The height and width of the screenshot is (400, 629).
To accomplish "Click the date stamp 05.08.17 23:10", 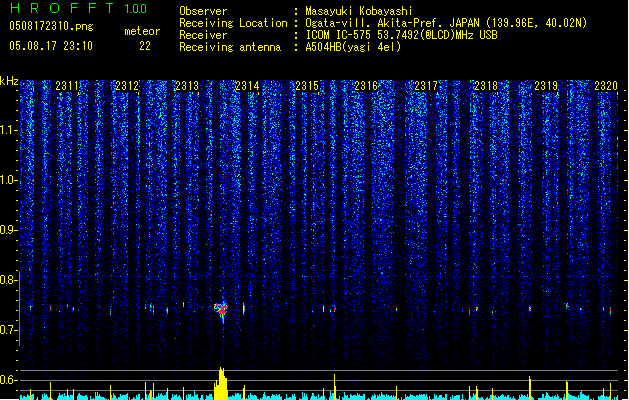I will pyautogui.click(x=51, y=46).
